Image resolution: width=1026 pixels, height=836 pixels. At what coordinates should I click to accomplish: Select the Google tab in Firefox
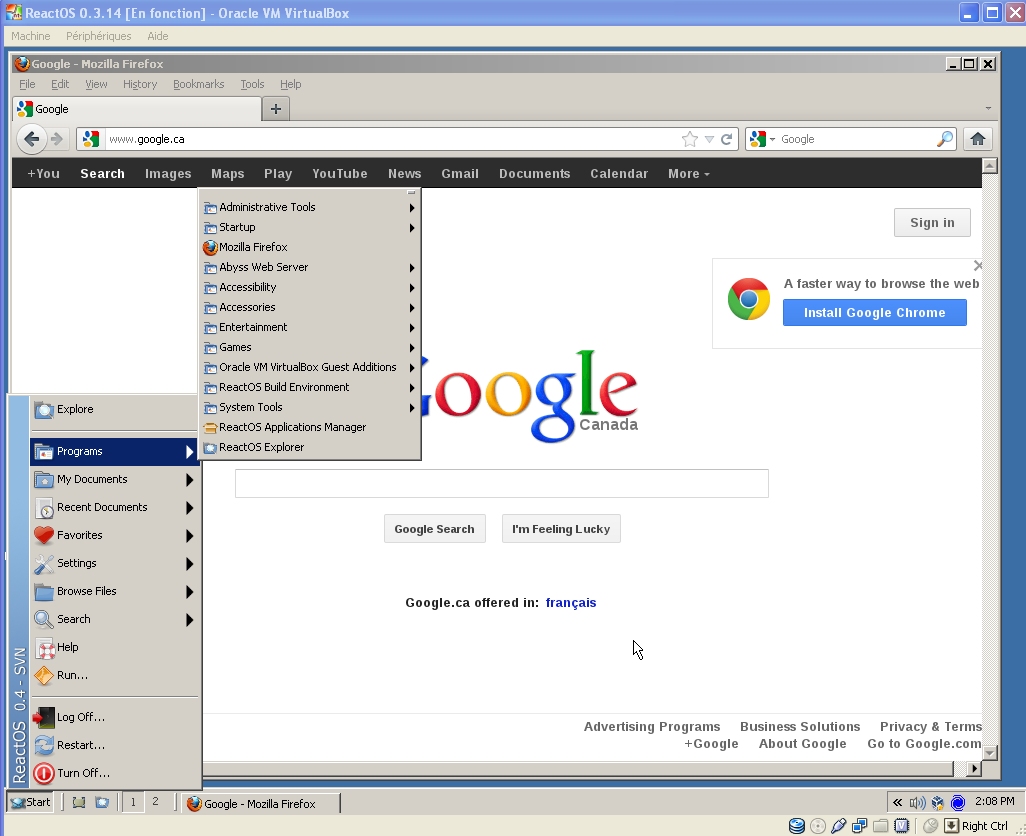coord(137,109)
